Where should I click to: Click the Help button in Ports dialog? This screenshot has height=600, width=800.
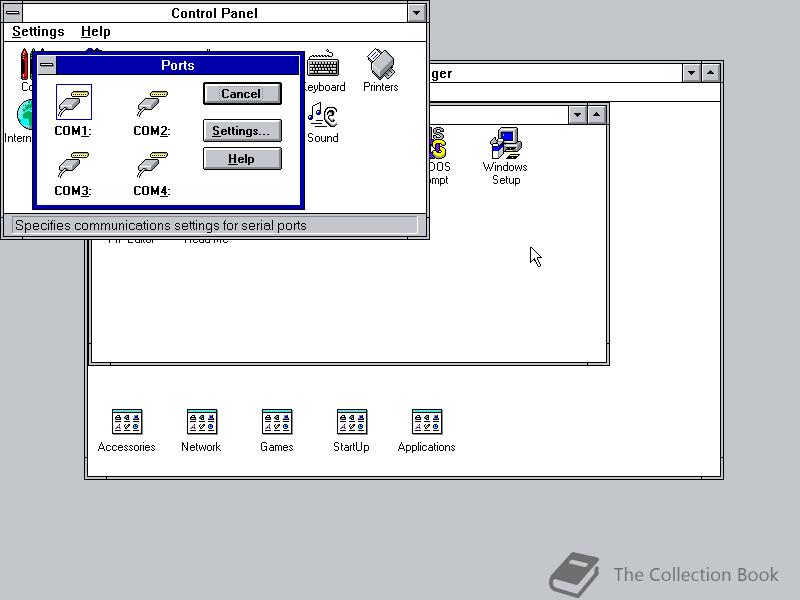tap(242, 159)
